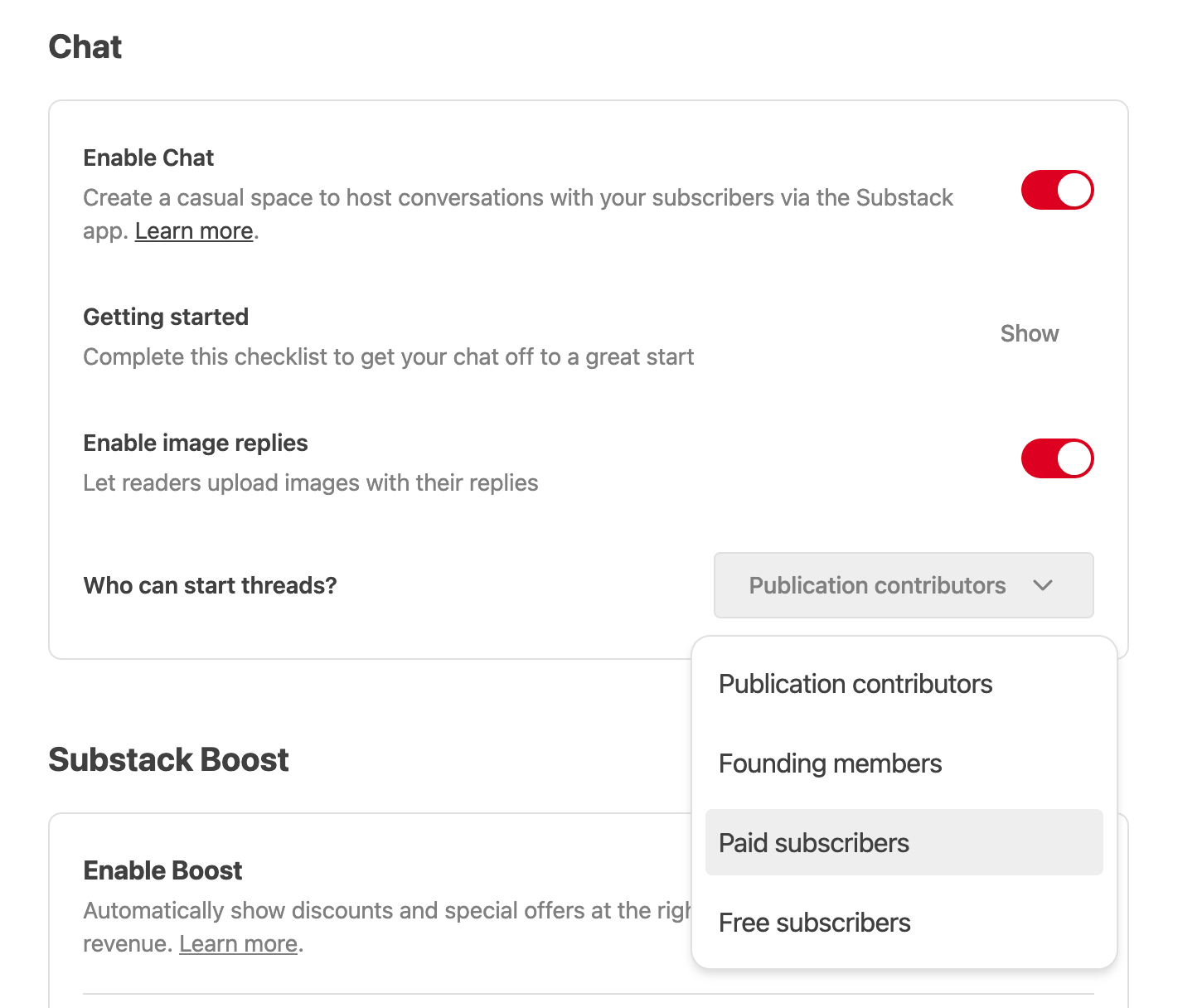Open Learn more about Substack Chat

coord(193,230)
